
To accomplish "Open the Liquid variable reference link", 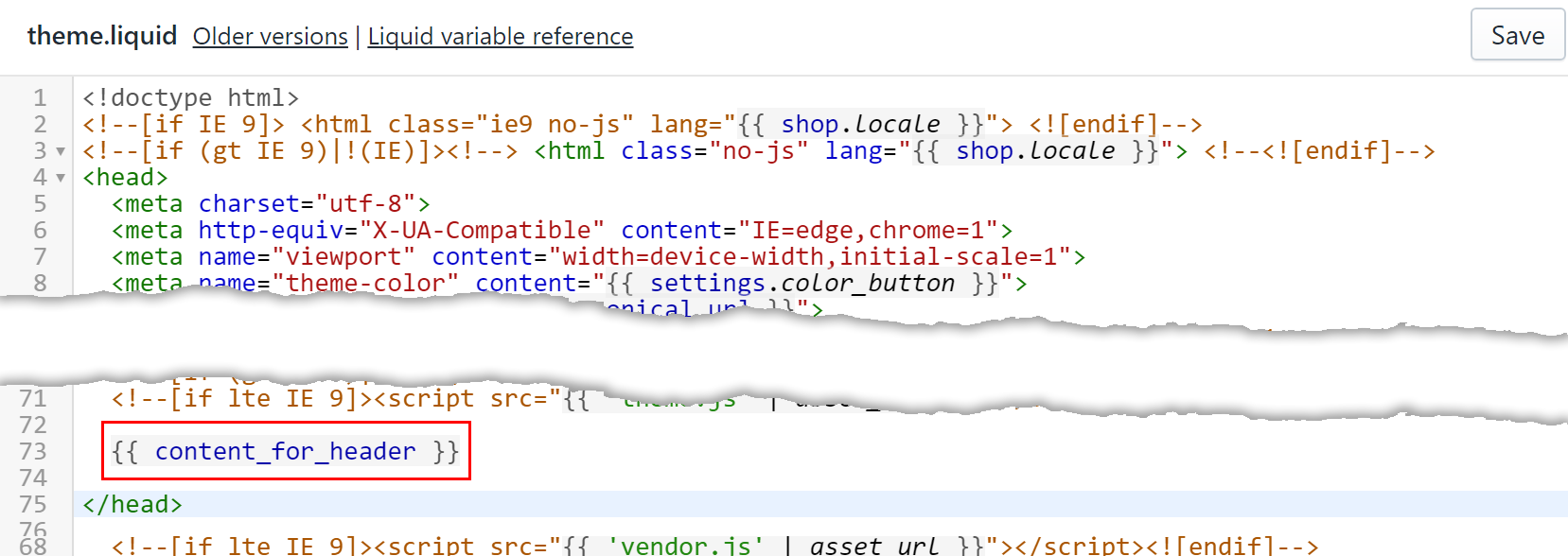I will tap(501, 36).
